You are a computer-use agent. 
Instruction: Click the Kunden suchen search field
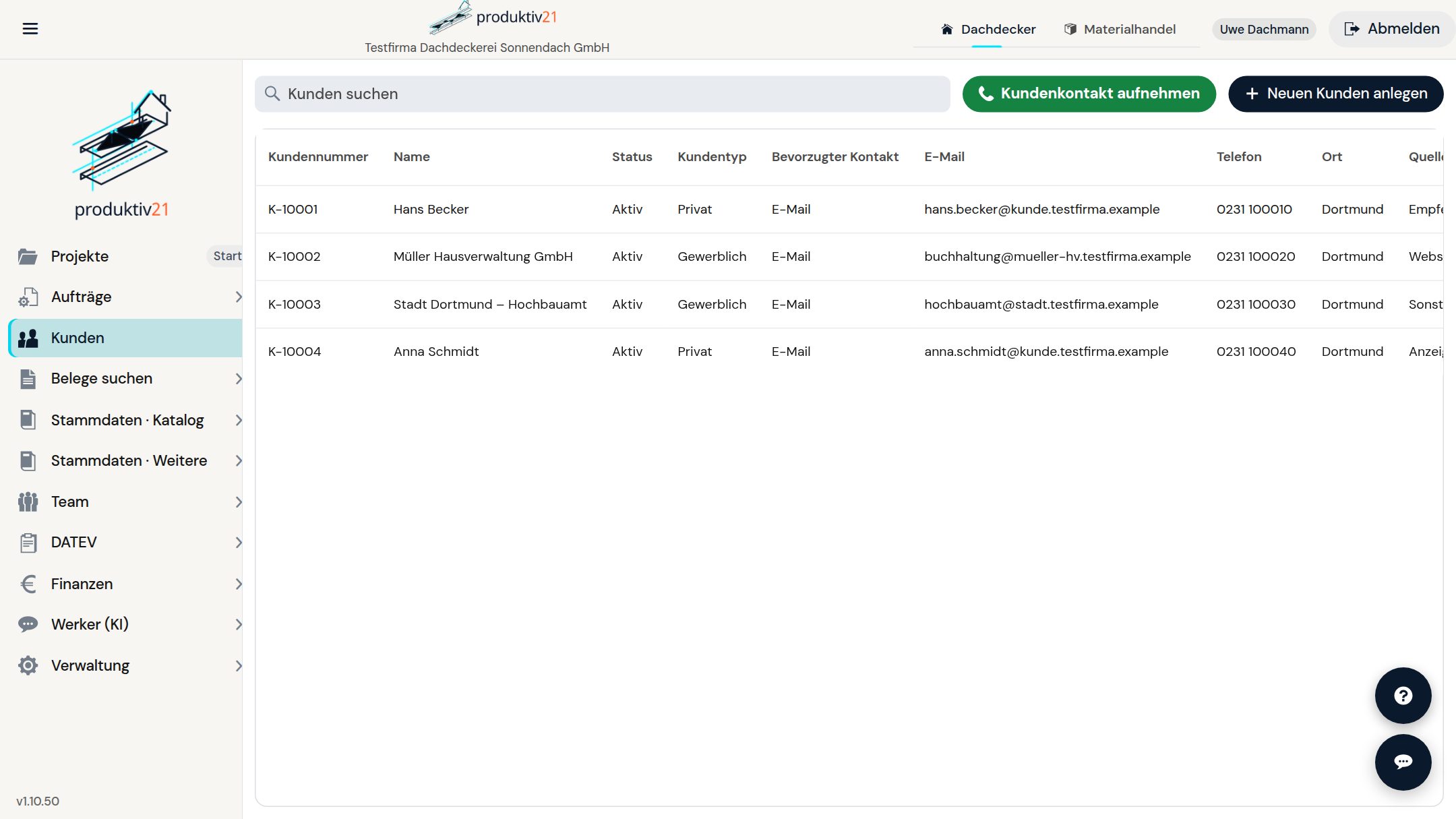tap(602, 94)
